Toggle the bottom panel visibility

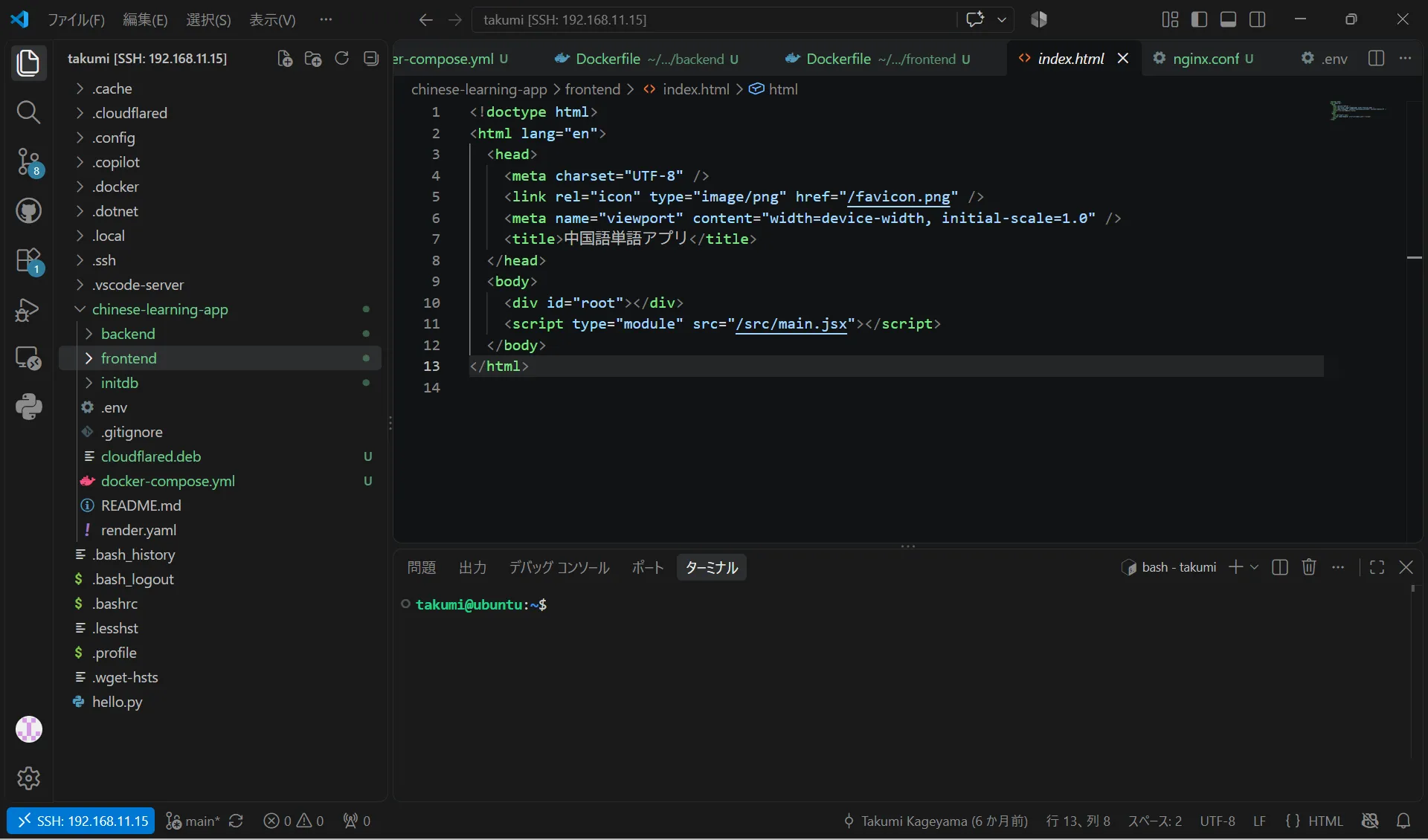1229,19
